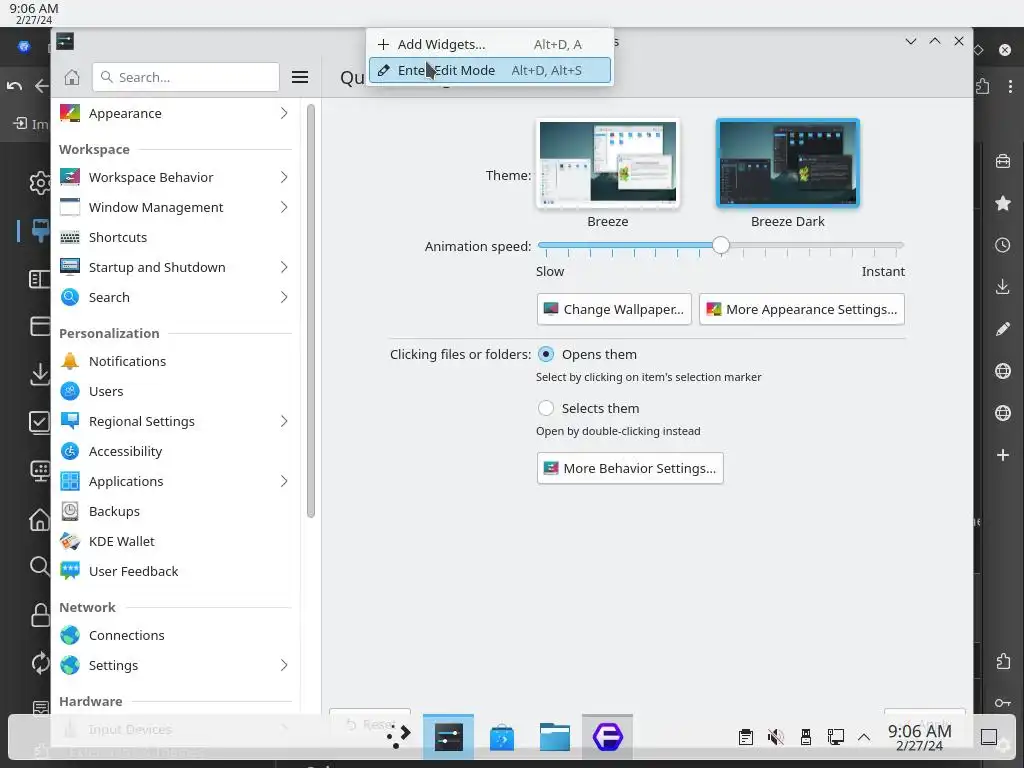Open Accessibility settings page
This screenshot has height=768, width=1024.
(x=175, y=451)
